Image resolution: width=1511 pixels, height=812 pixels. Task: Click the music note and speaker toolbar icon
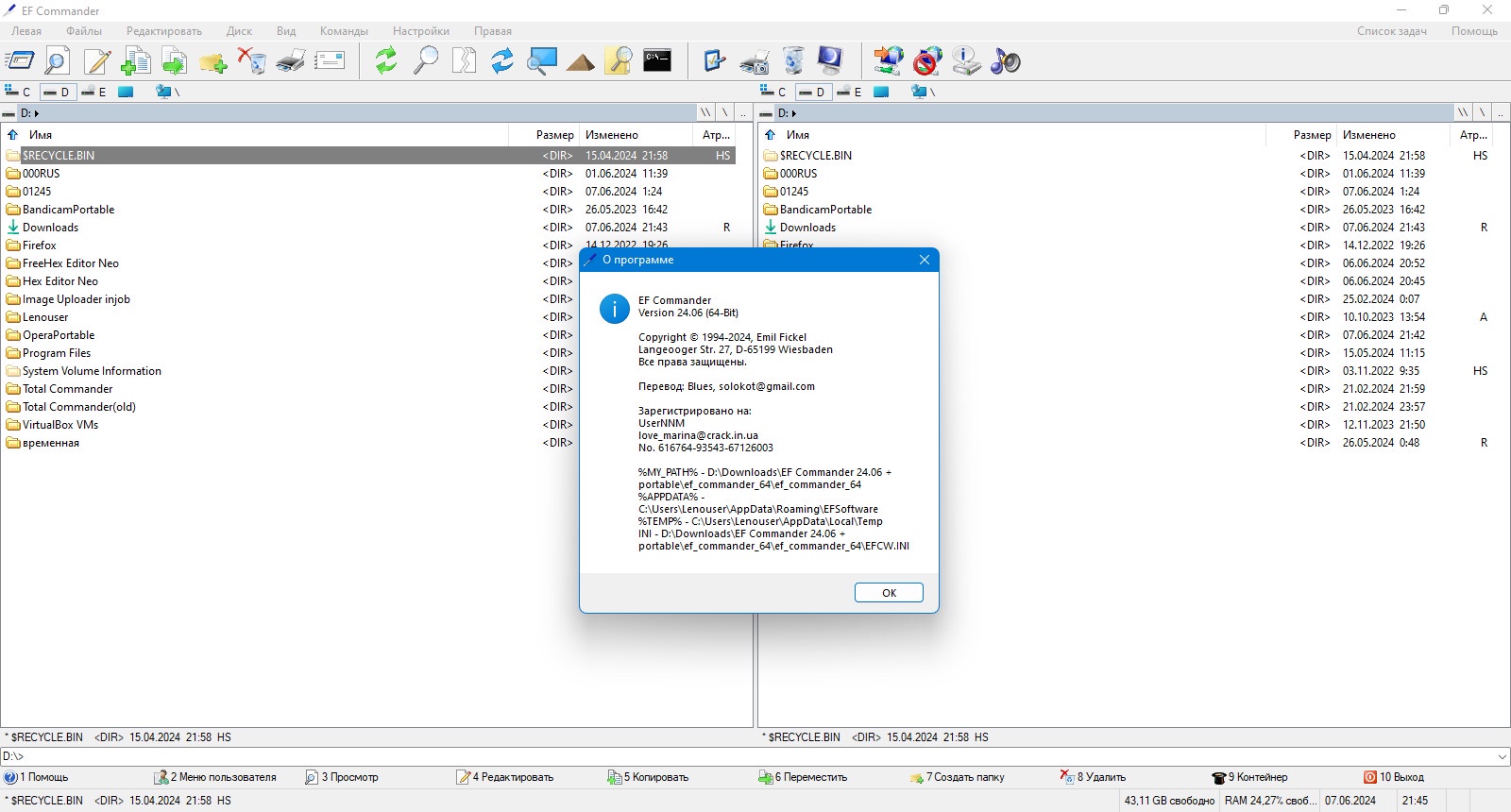1006,60
